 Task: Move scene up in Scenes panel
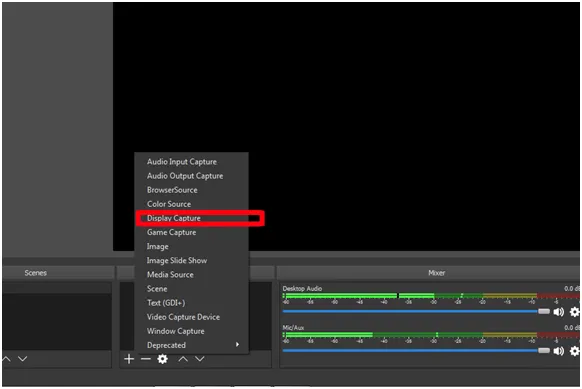6,359
